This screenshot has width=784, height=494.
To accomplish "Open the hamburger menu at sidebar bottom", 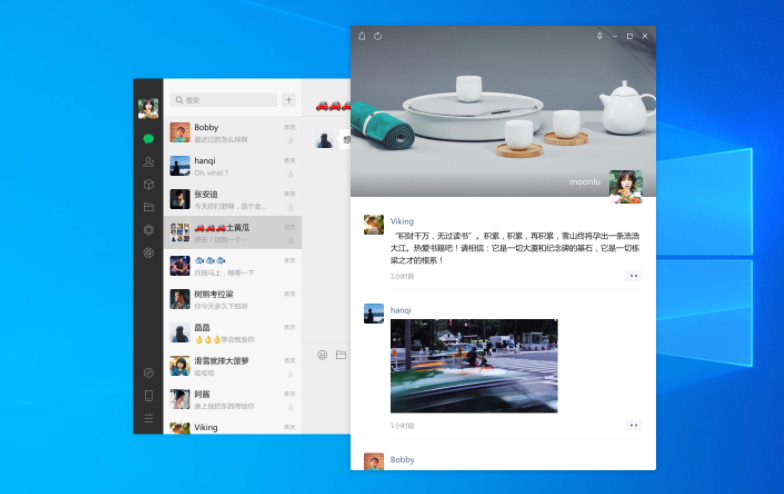I will [x=148, y=418].
